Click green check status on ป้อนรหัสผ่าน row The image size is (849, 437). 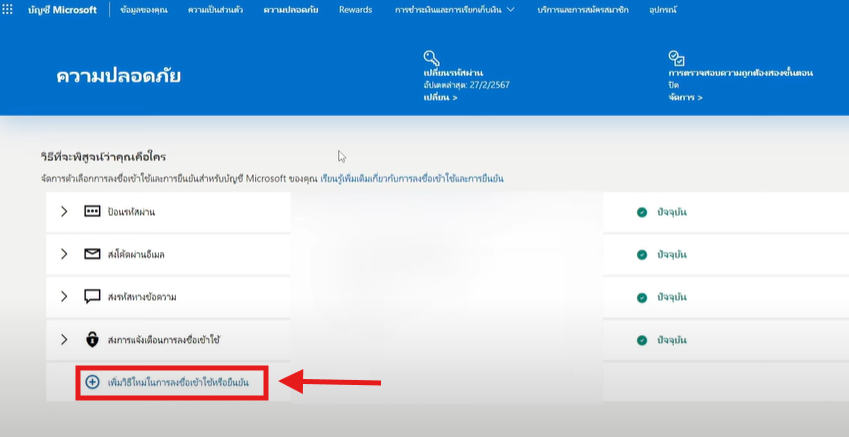click(x=642, y=212)
